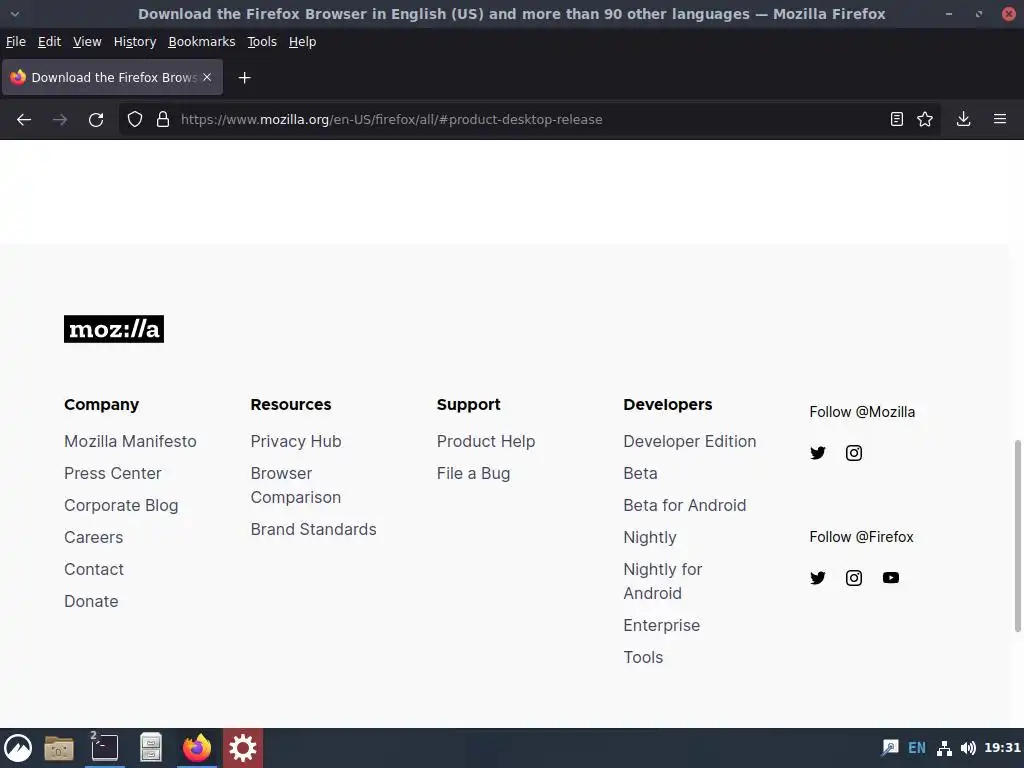This screenshot has height=768, width=1024.
Task: Go back to the previous page
Action: pyautogui.click(x=24, y=120)
